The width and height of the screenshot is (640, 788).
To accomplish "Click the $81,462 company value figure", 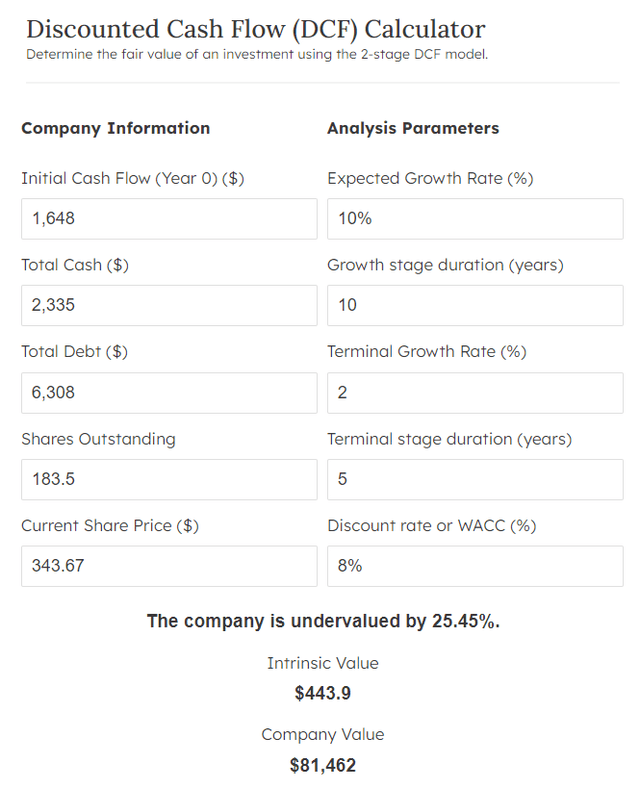I will [x=323, y=765].
